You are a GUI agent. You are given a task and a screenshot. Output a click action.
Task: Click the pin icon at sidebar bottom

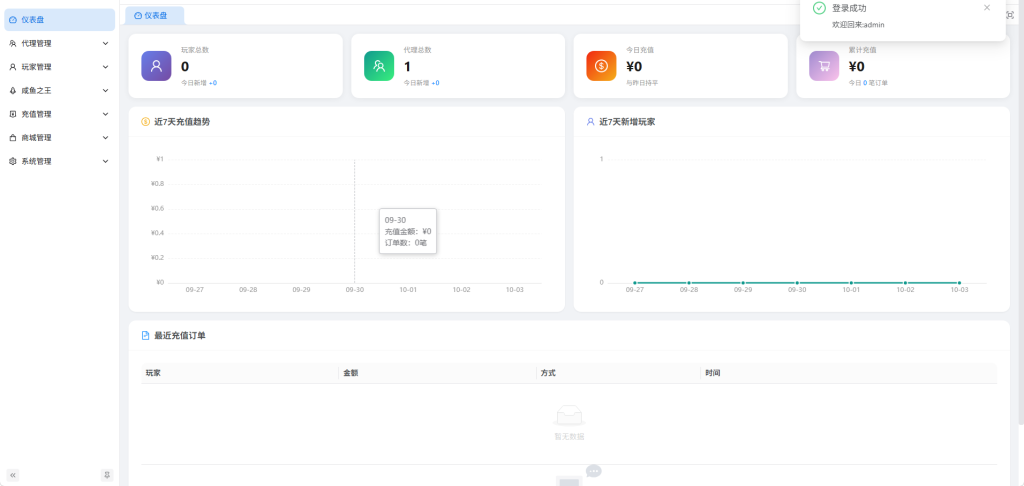pos(107,475)
